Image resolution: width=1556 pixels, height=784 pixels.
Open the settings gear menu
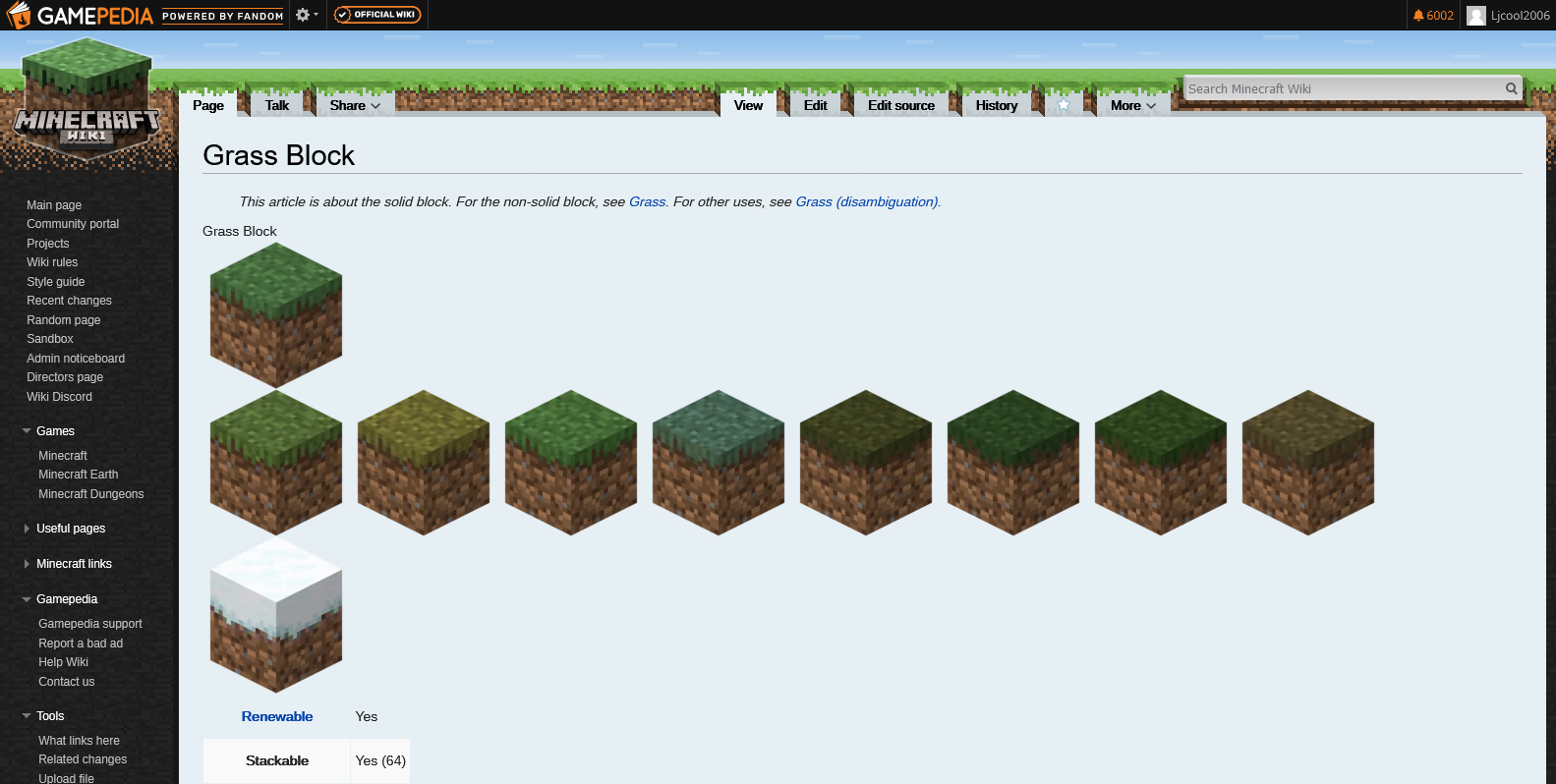click(x=307, y=15)
